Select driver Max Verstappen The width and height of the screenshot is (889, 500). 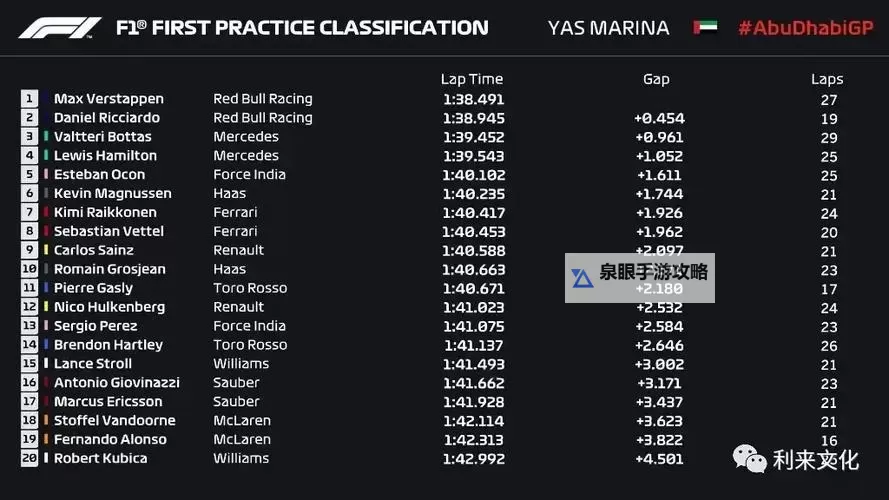click(108, 99)
